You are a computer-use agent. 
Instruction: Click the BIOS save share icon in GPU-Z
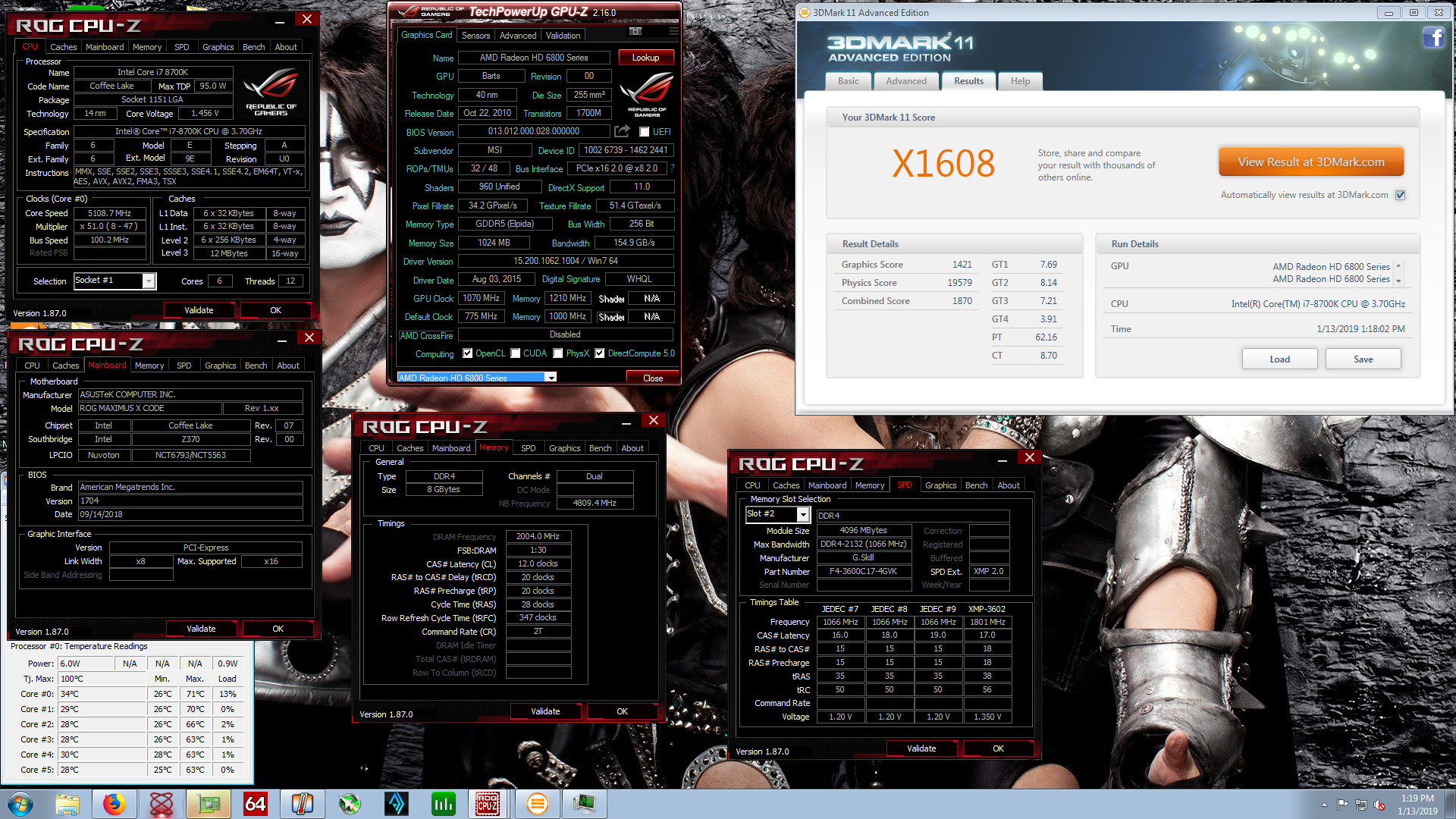click(622, 131)
